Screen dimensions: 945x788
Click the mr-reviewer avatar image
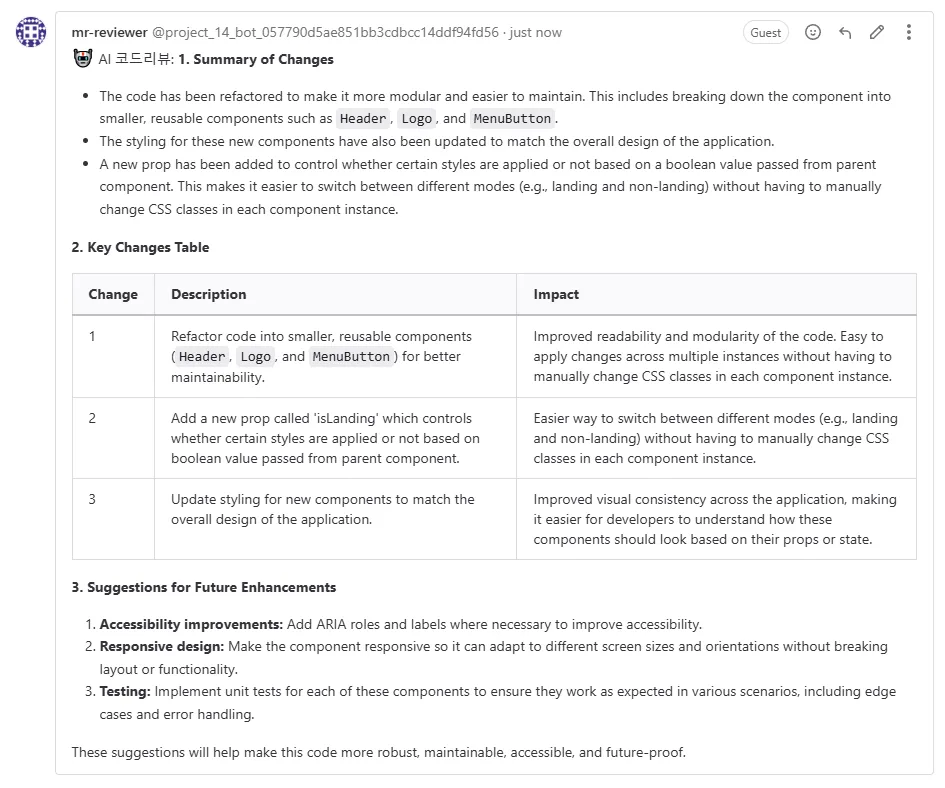point(31,32)
